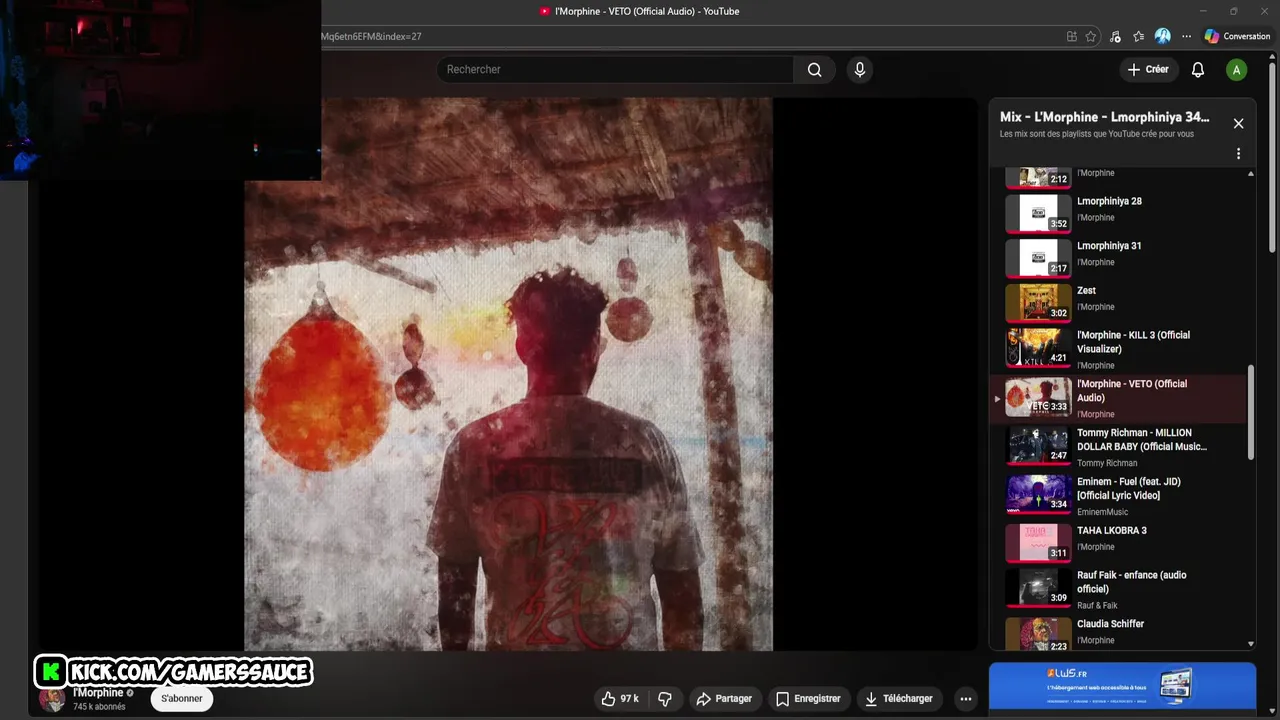
Task: Click the 'TAHA LKOBRA 3' title text
Action: coord(1112,531)
